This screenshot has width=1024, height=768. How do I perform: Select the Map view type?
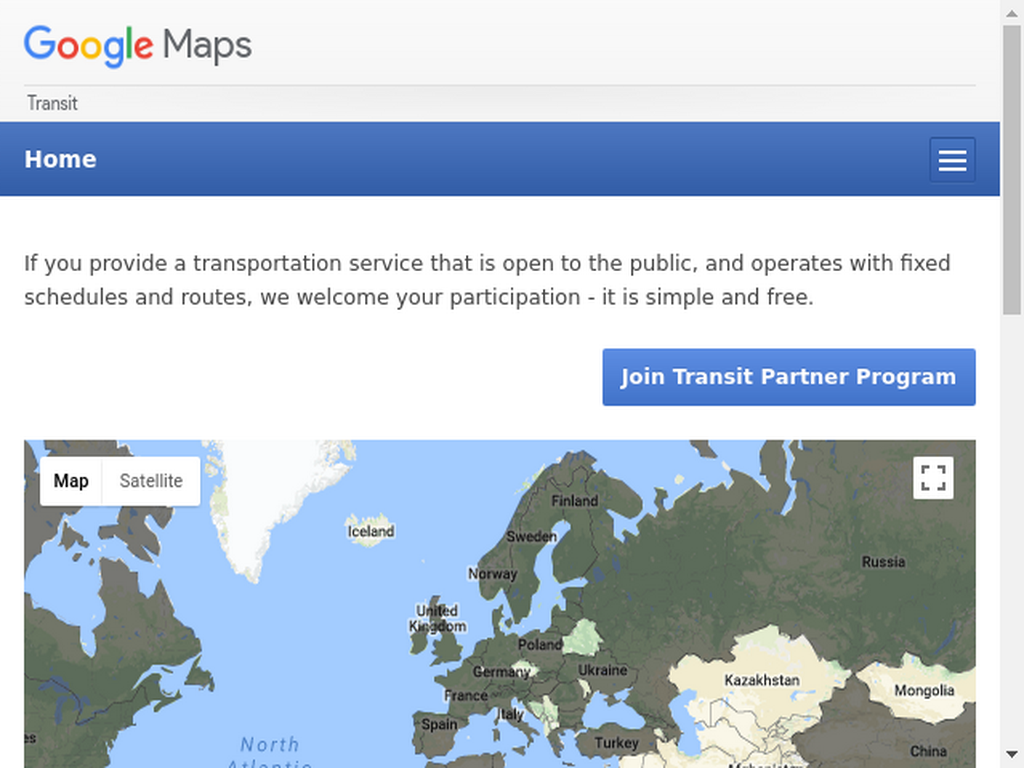[71, 481]
